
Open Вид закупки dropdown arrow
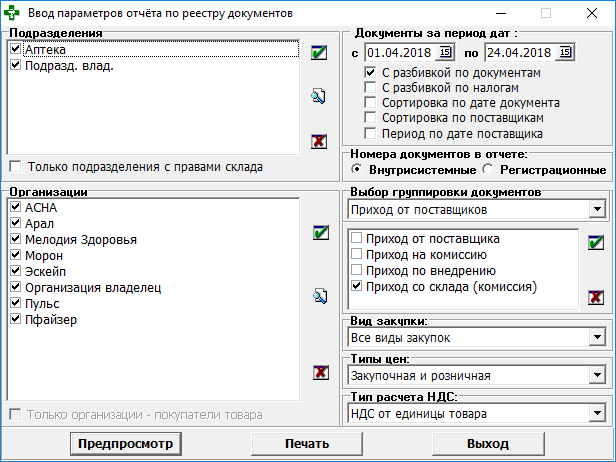click(597, 337)
